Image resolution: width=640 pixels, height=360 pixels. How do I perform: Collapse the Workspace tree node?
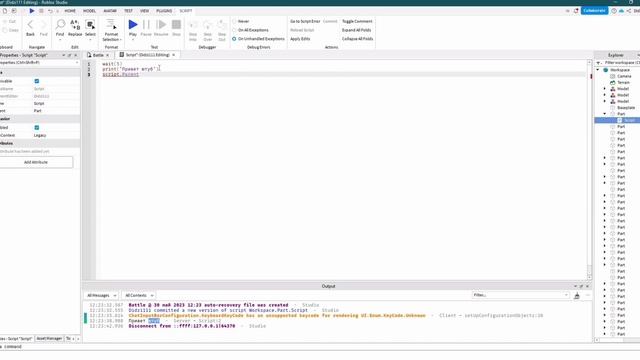(x=598, y=70)
